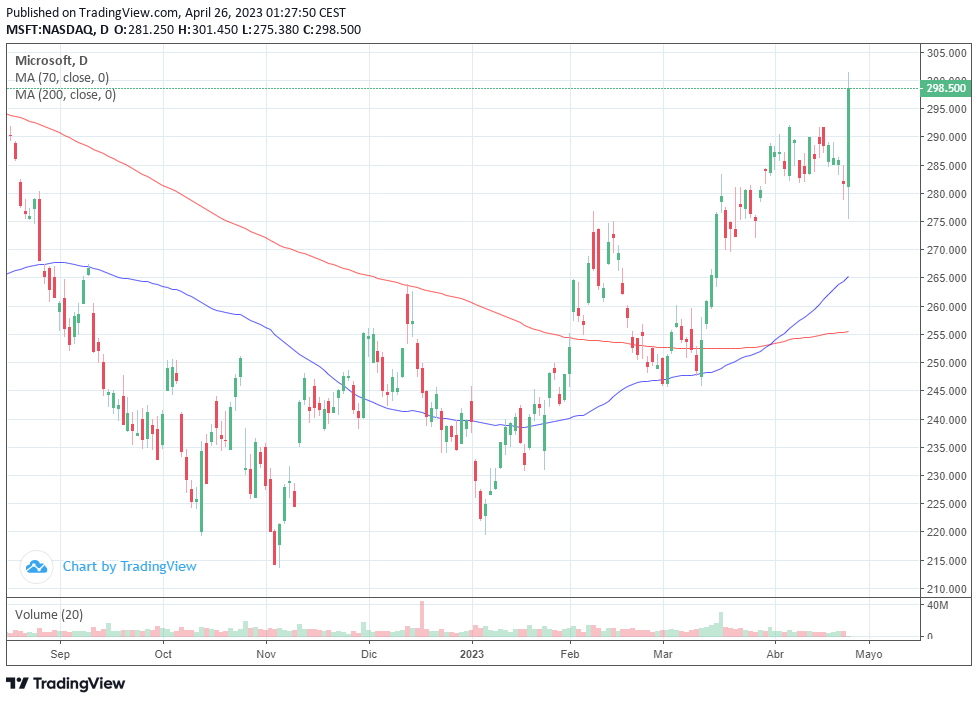Image resolution: width=978 pixels, height=702 pixels.
Task: Click the TradingView cloud logo icon
Action: pyautogui.click(x=36, y=567)
